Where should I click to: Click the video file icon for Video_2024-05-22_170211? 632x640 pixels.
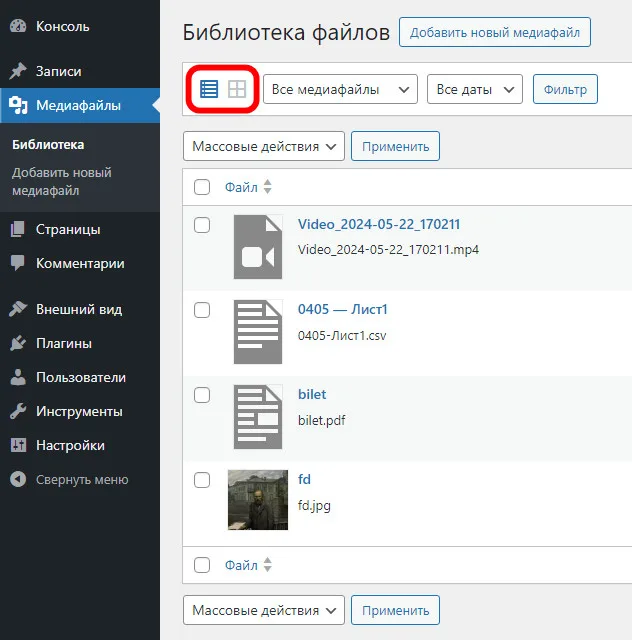258,247
